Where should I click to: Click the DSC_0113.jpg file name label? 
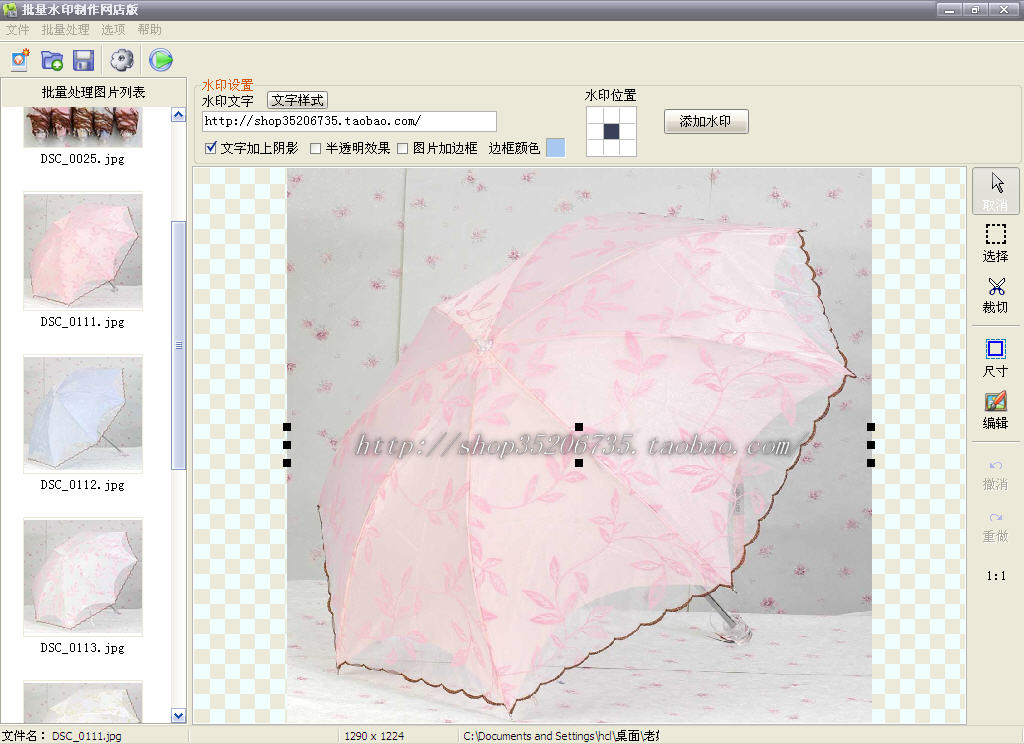coord(82,648)
